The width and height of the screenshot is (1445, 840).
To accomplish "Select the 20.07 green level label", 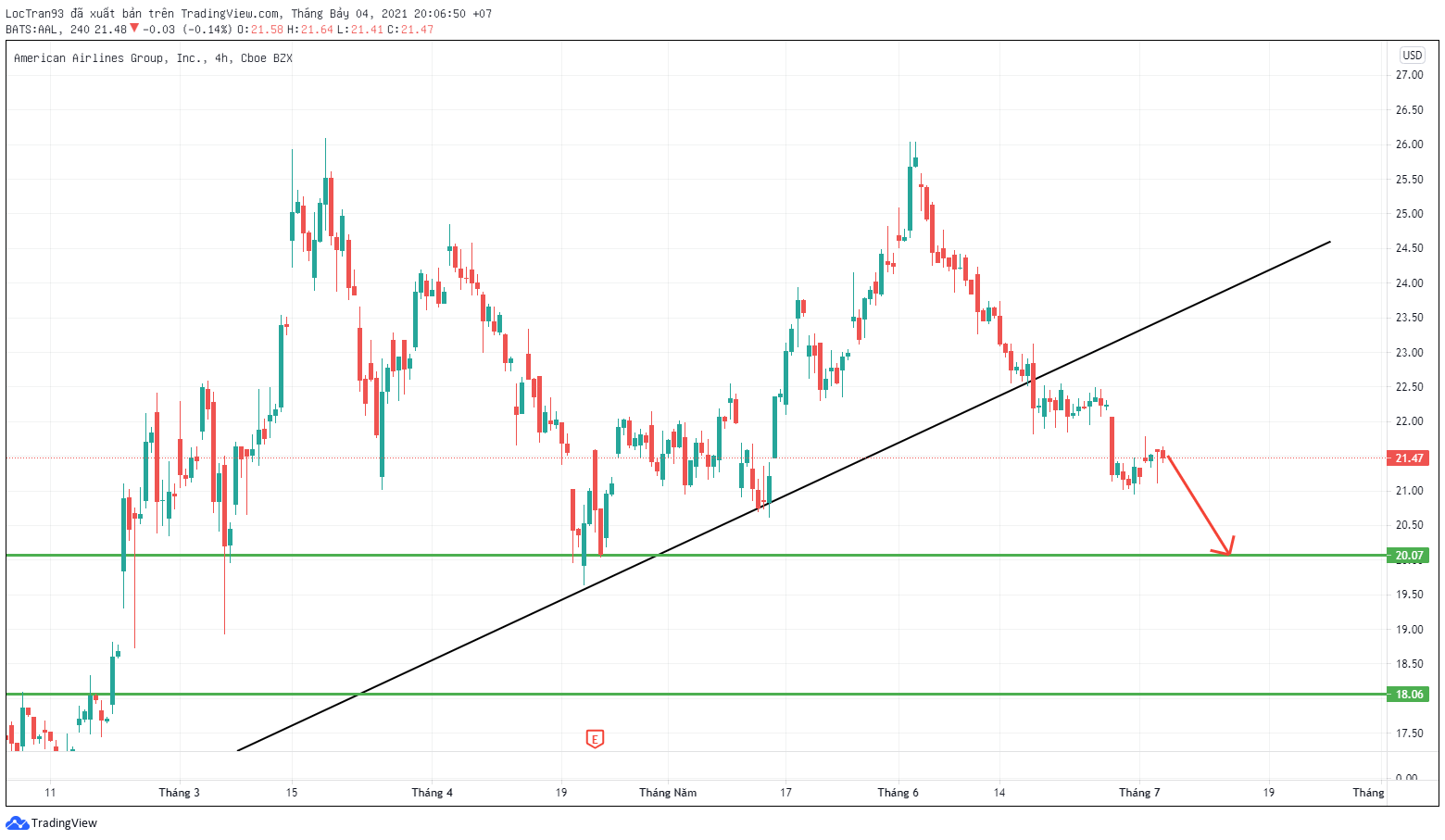I will (x=1408, y=556).
